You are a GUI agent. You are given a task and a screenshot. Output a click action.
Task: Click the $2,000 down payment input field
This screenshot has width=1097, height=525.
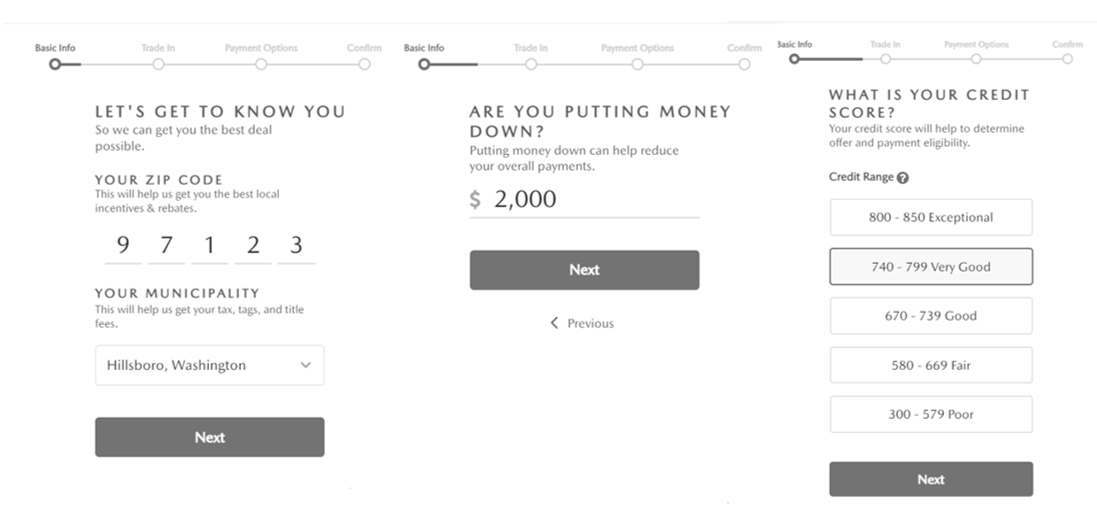tap(584, 199)
